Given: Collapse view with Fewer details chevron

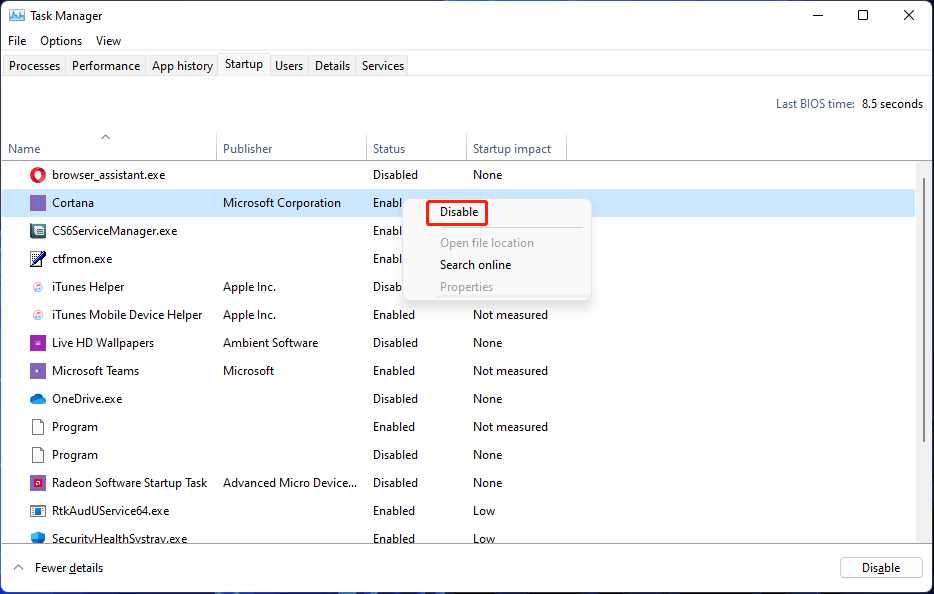Looking at the screenshot, I should coord(18,568).
